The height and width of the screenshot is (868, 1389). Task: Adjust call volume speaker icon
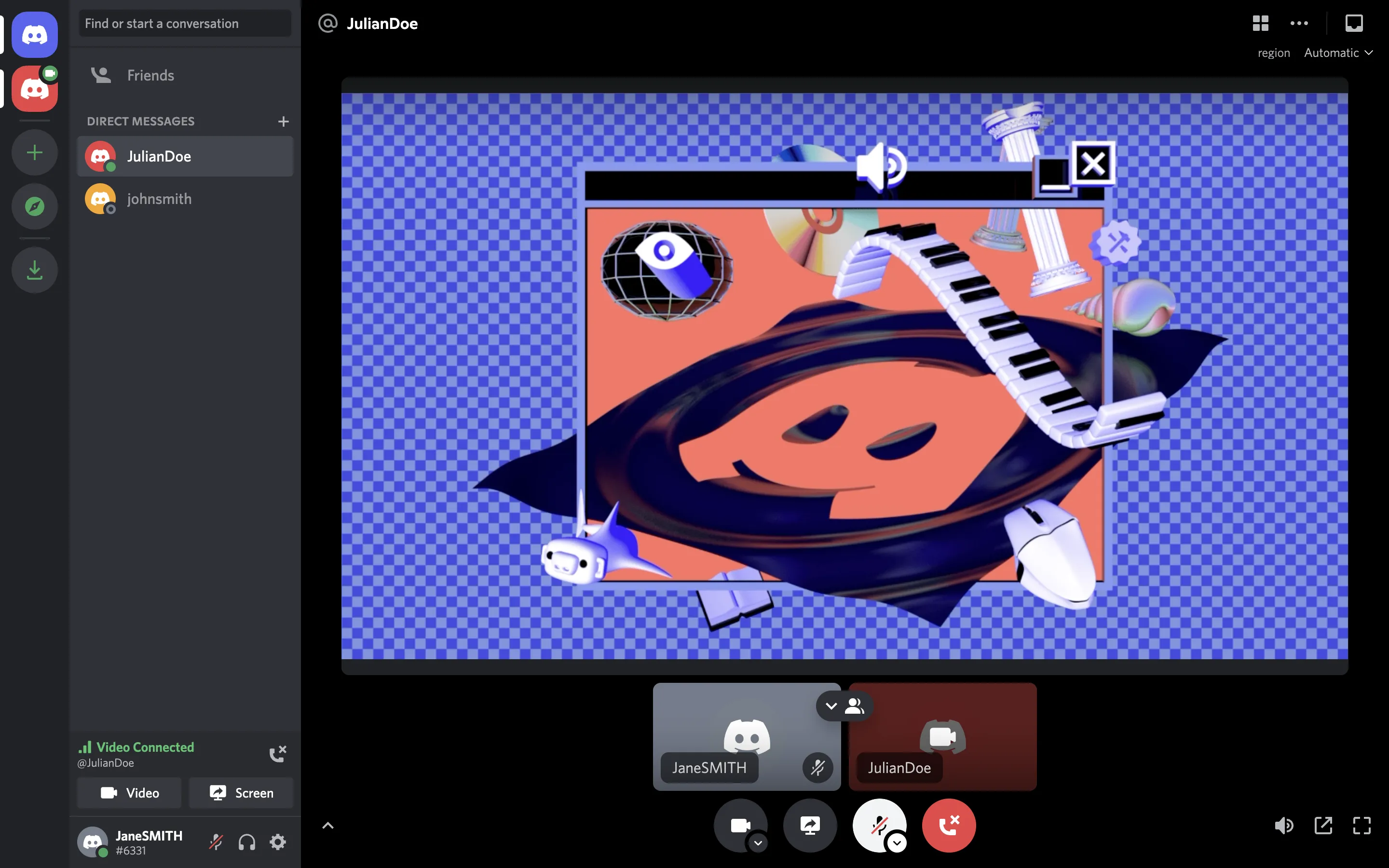coord(1283,826)
